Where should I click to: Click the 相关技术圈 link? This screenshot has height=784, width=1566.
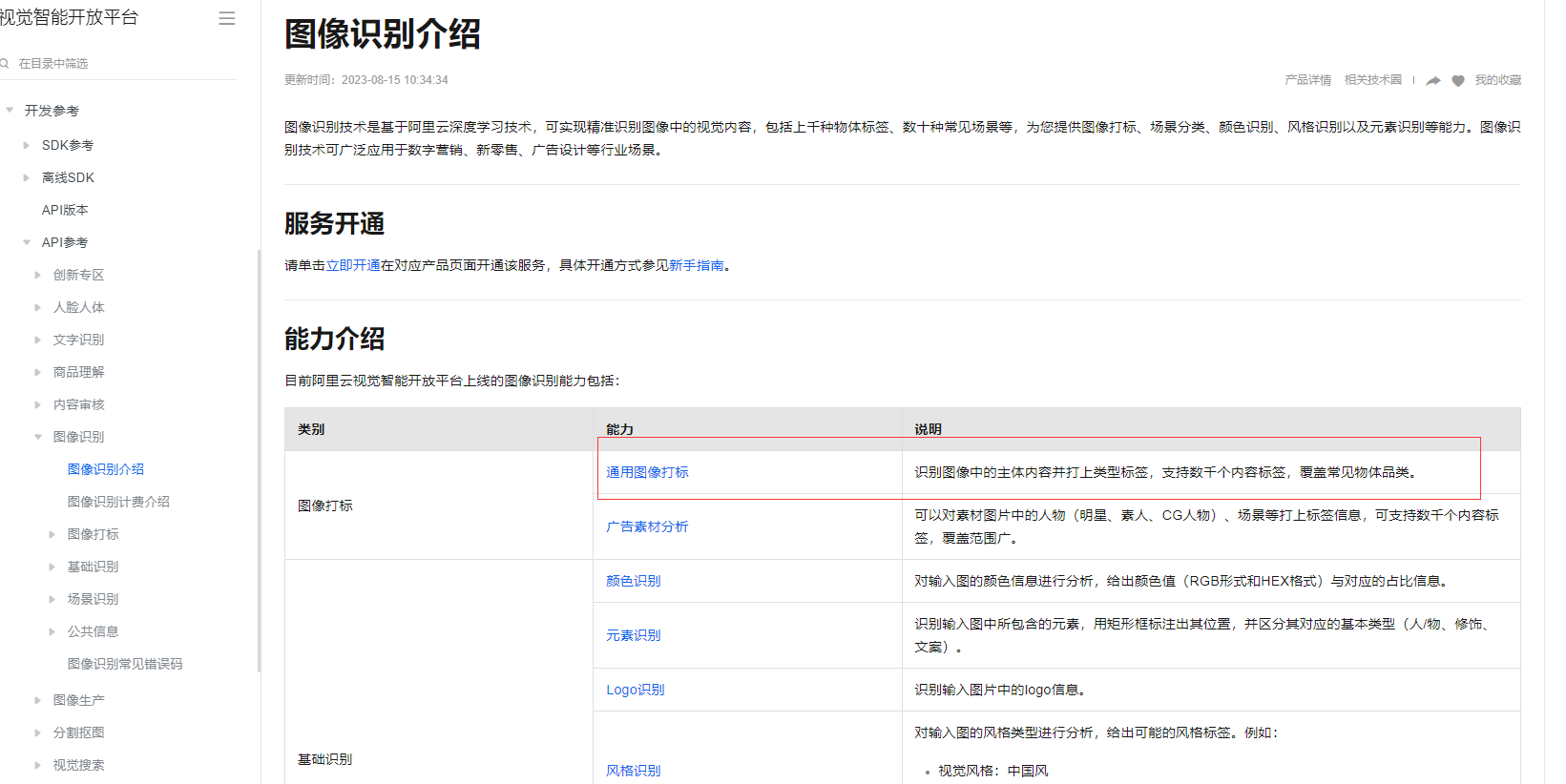click(1373, 80)
